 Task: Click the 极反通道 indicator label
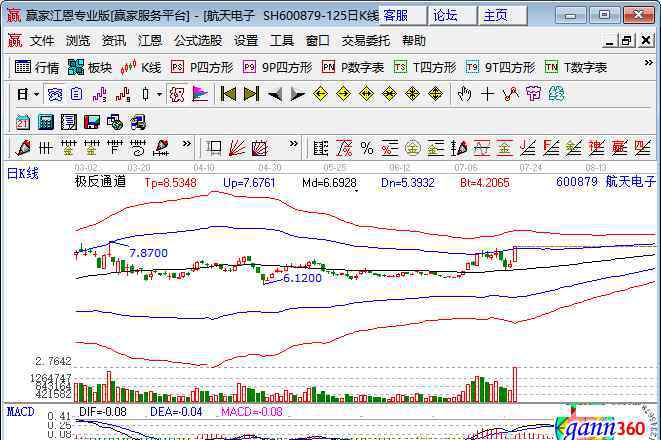pos(100,182)
